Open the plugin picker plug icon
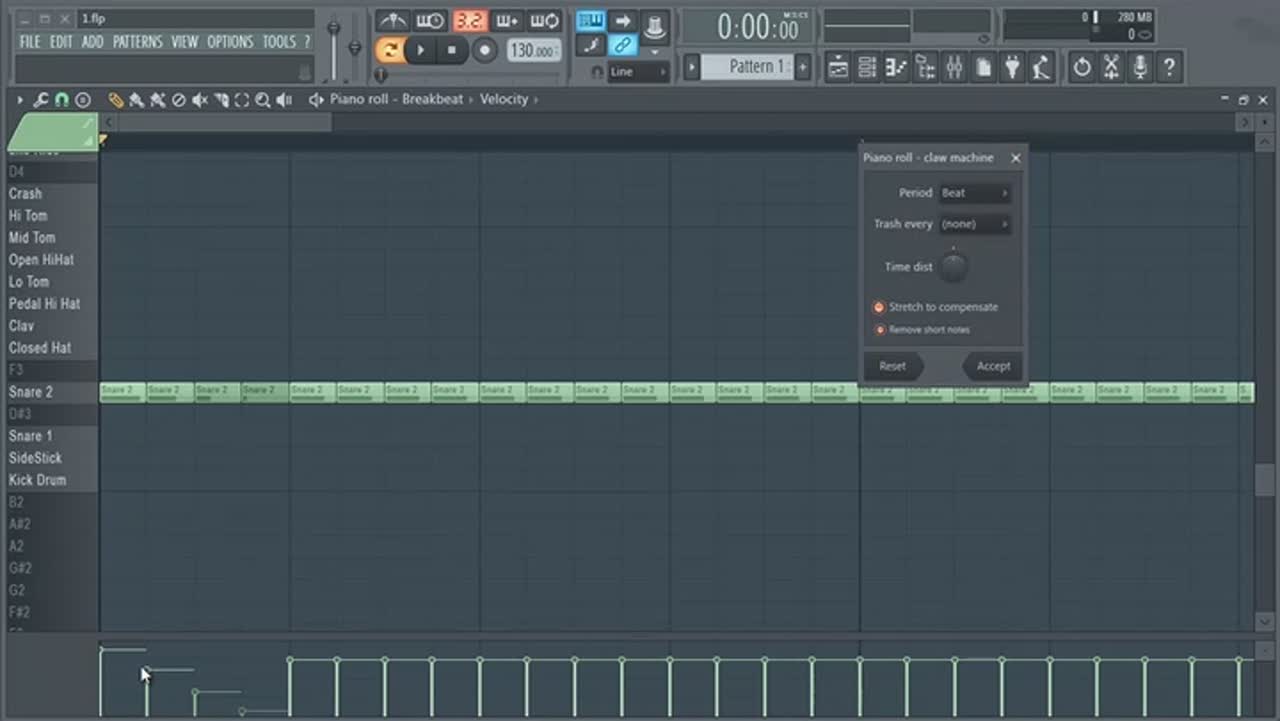The width and height of the screenshot is (1280, 721). pos(1013,67)
